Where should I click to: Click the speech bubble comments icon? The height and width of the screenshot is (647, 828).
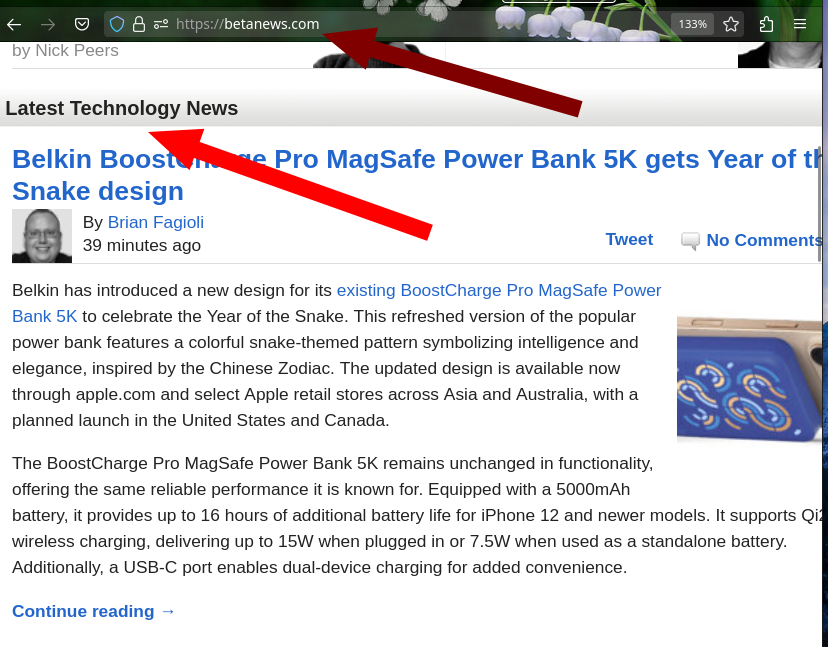(690, 241)
